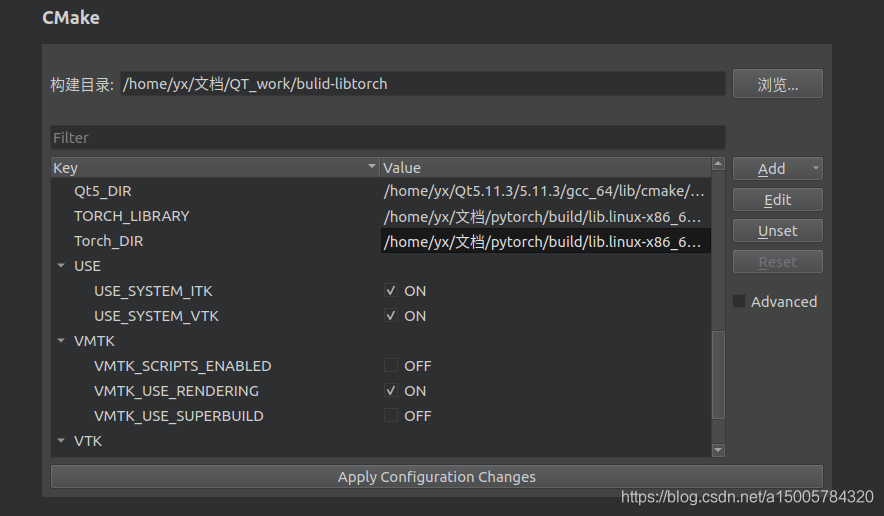Disable VMTK_USE_RENDERING checkbox
Screen dimensions: 884x516
391,390
